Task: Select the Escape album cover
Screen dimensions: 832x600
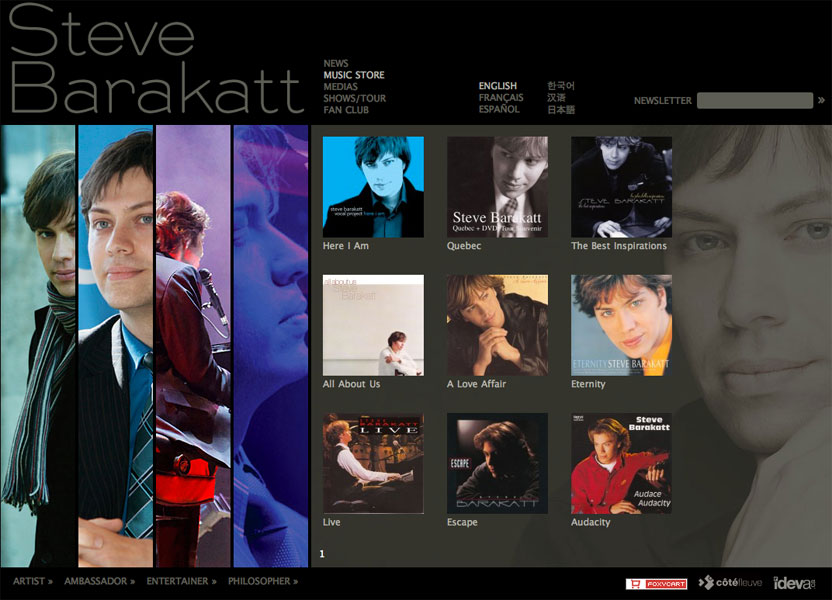Action: pos(497,463)
